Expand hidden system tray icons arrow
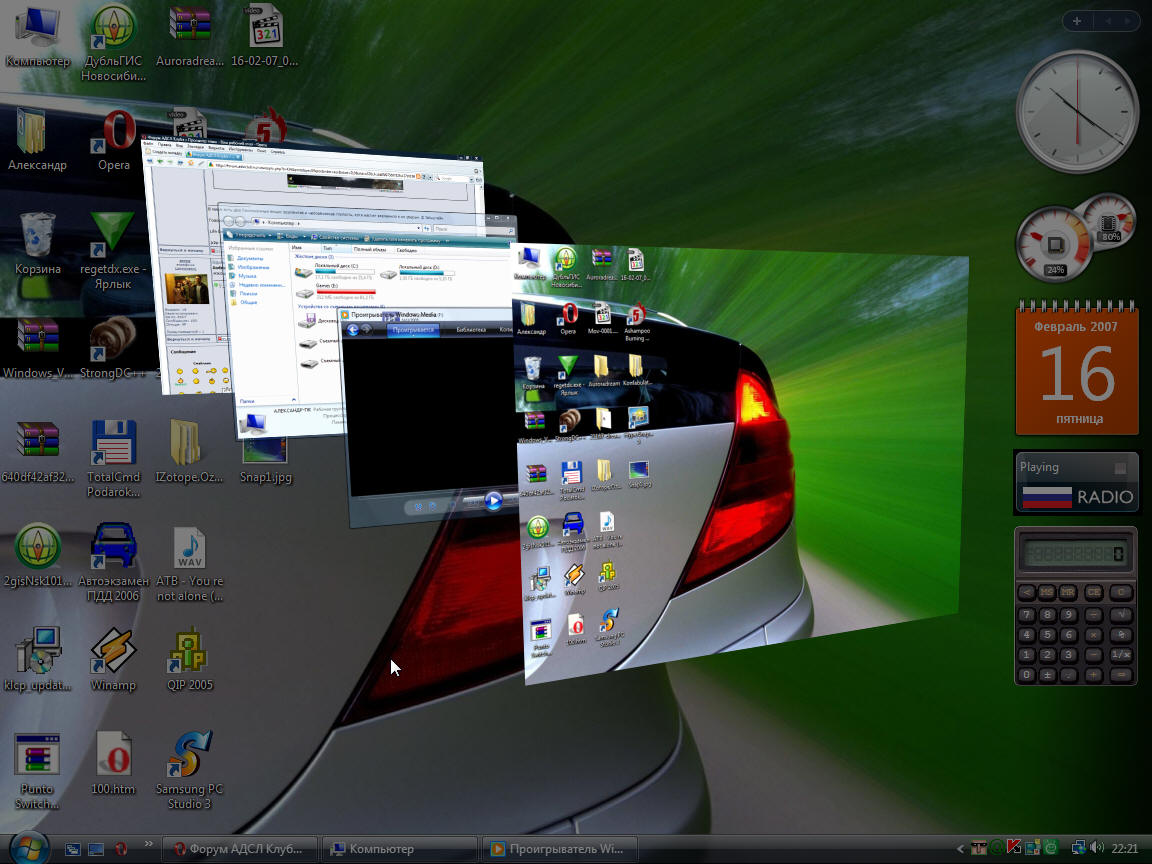This screenshot has width=1152, height=864. click(x=962, y=849)
